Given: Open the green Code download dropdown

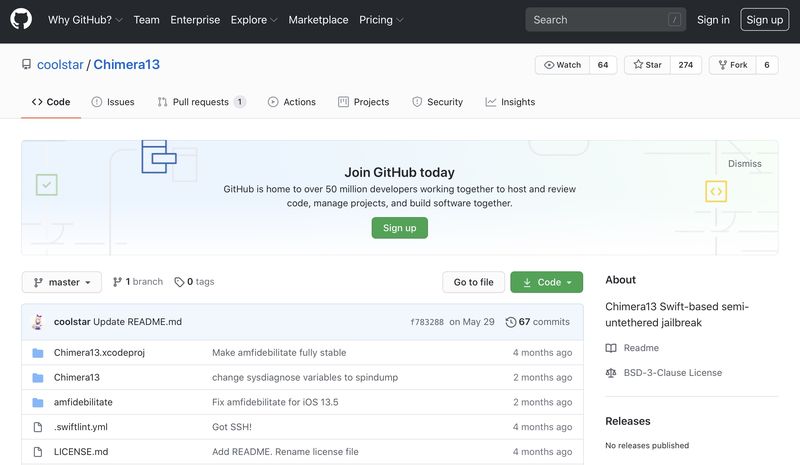Looking at the screenshot, I should coord(546,282).
